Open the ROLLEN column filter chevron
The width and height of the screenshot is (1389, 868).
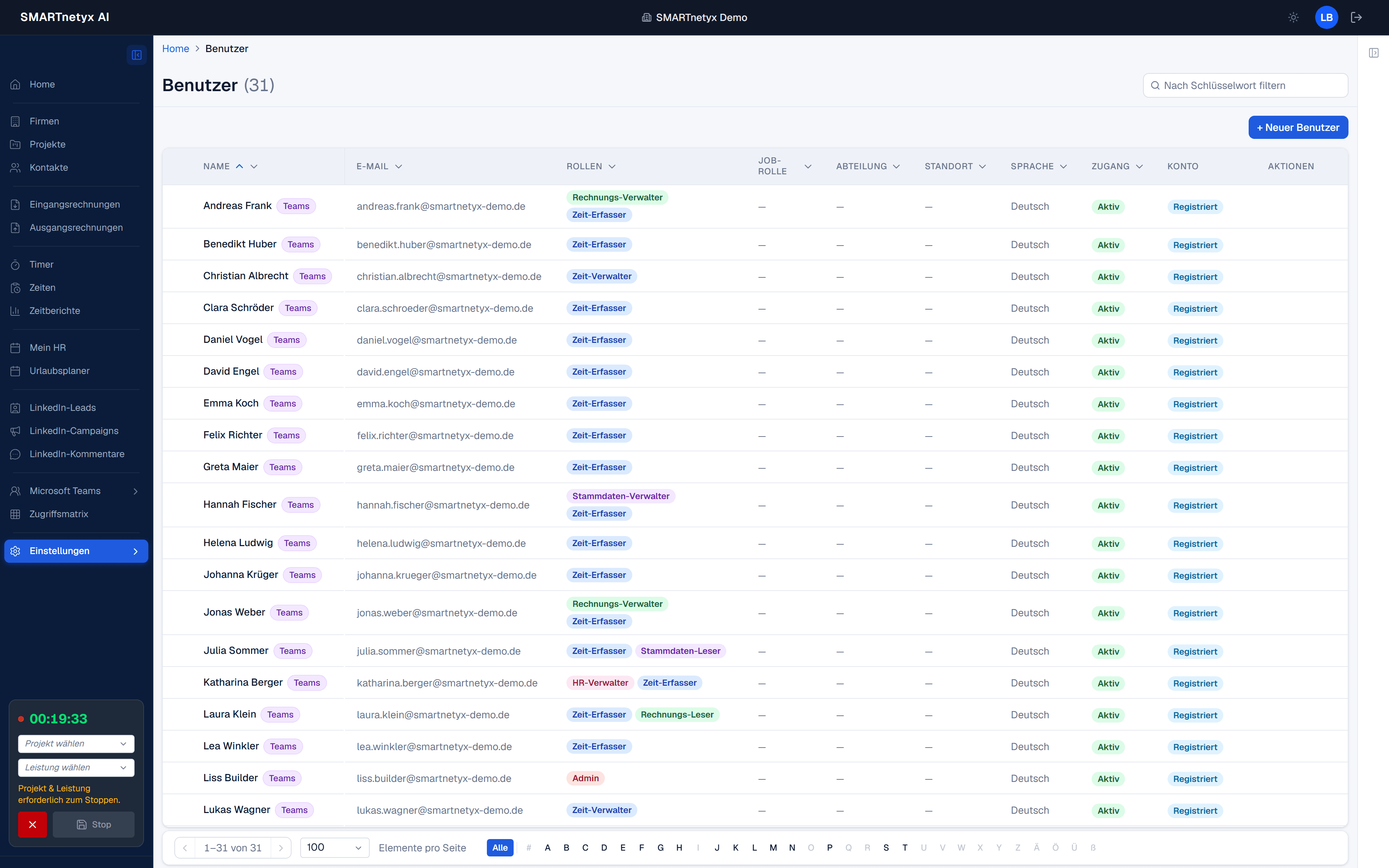point(612,166)
